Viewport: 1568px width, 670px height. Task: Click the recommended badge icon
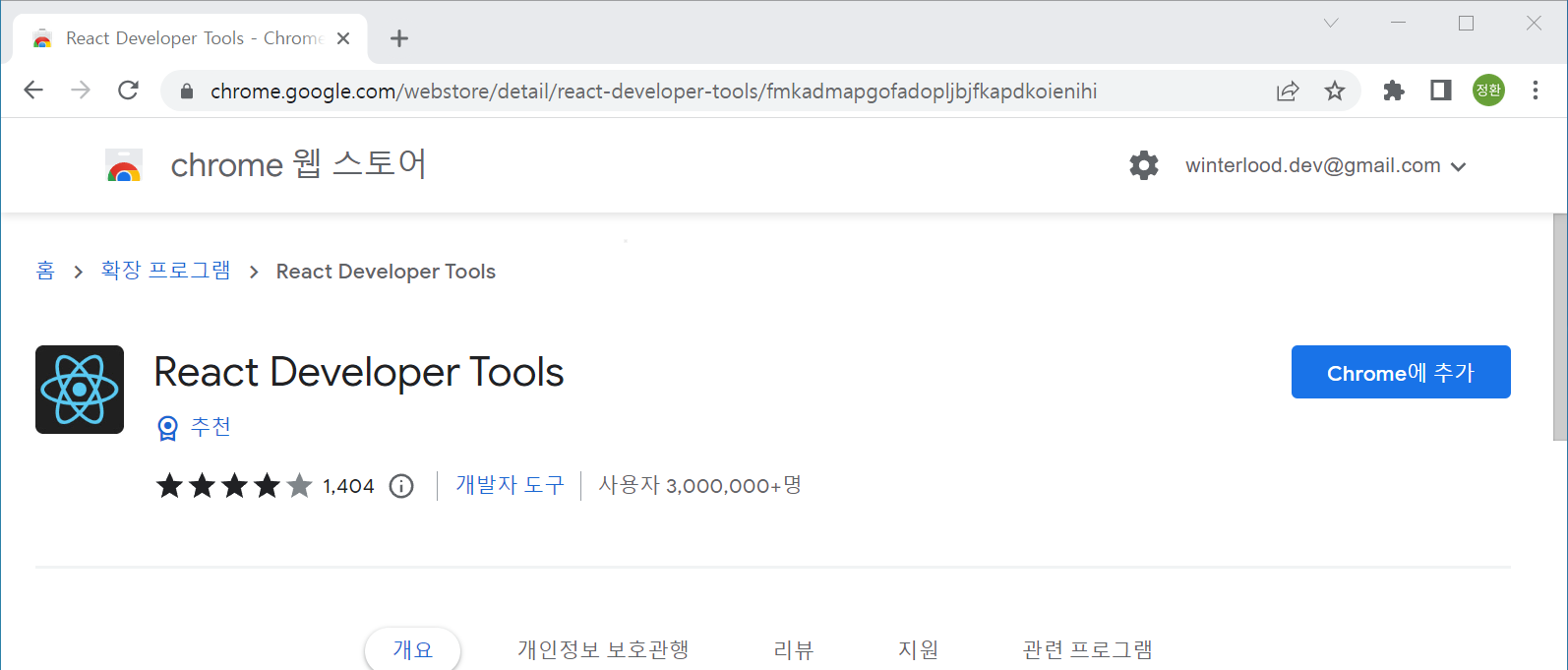[168, 428]
